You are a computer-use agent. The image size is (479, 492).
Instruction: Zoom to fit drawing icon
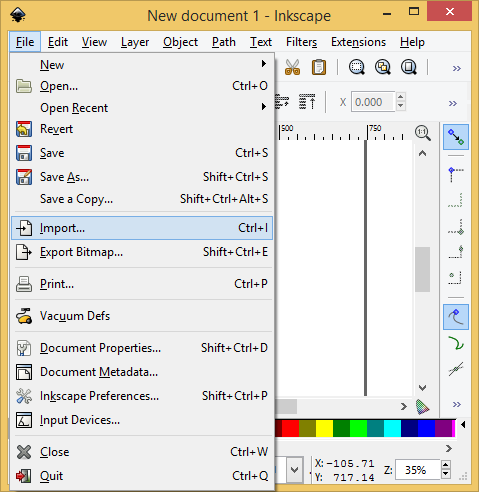(x=383, y=67)
